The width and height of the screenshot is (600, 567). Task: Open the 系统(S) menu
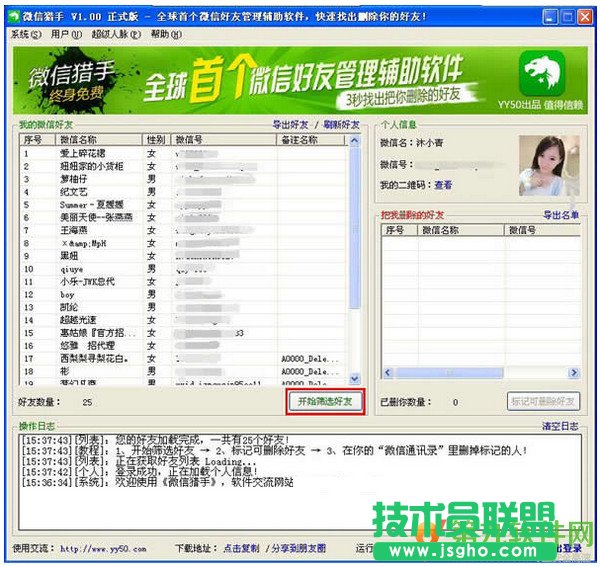[26, 34]
